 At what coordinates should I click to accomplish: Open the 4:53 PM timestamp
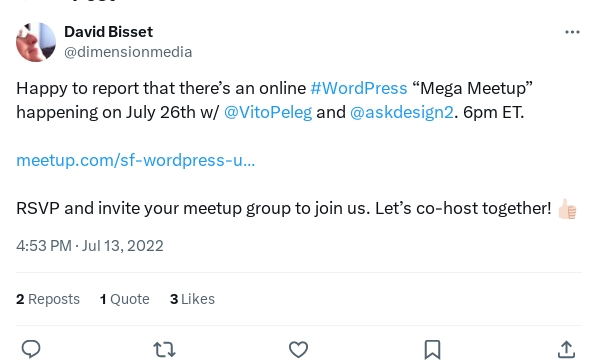click(44, 246)
